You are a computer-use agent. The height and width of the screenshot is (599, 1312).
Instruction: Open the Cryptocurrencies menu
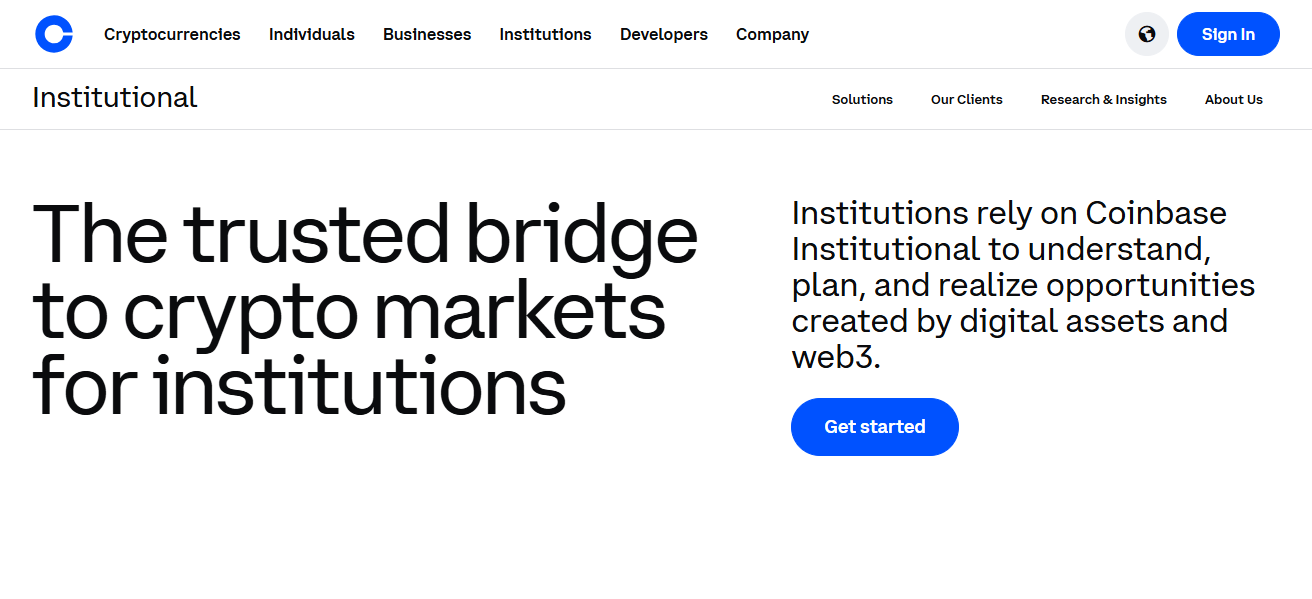click(x=171, y=34)
